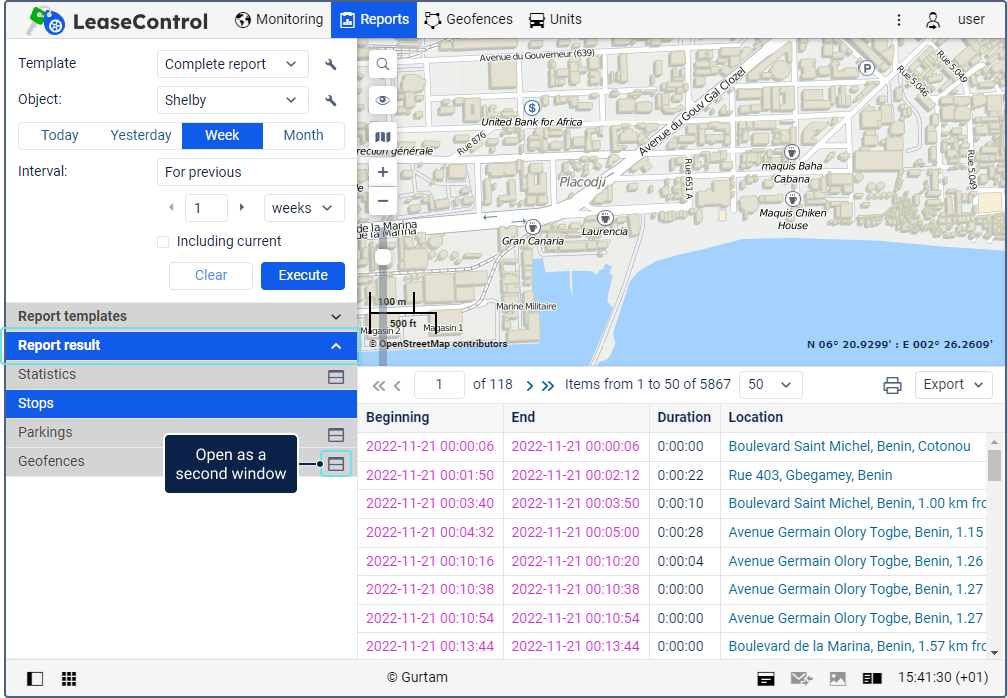Open the Export dropdown
The width and height of the screenshot is (1007, 698).
[952, 385]
